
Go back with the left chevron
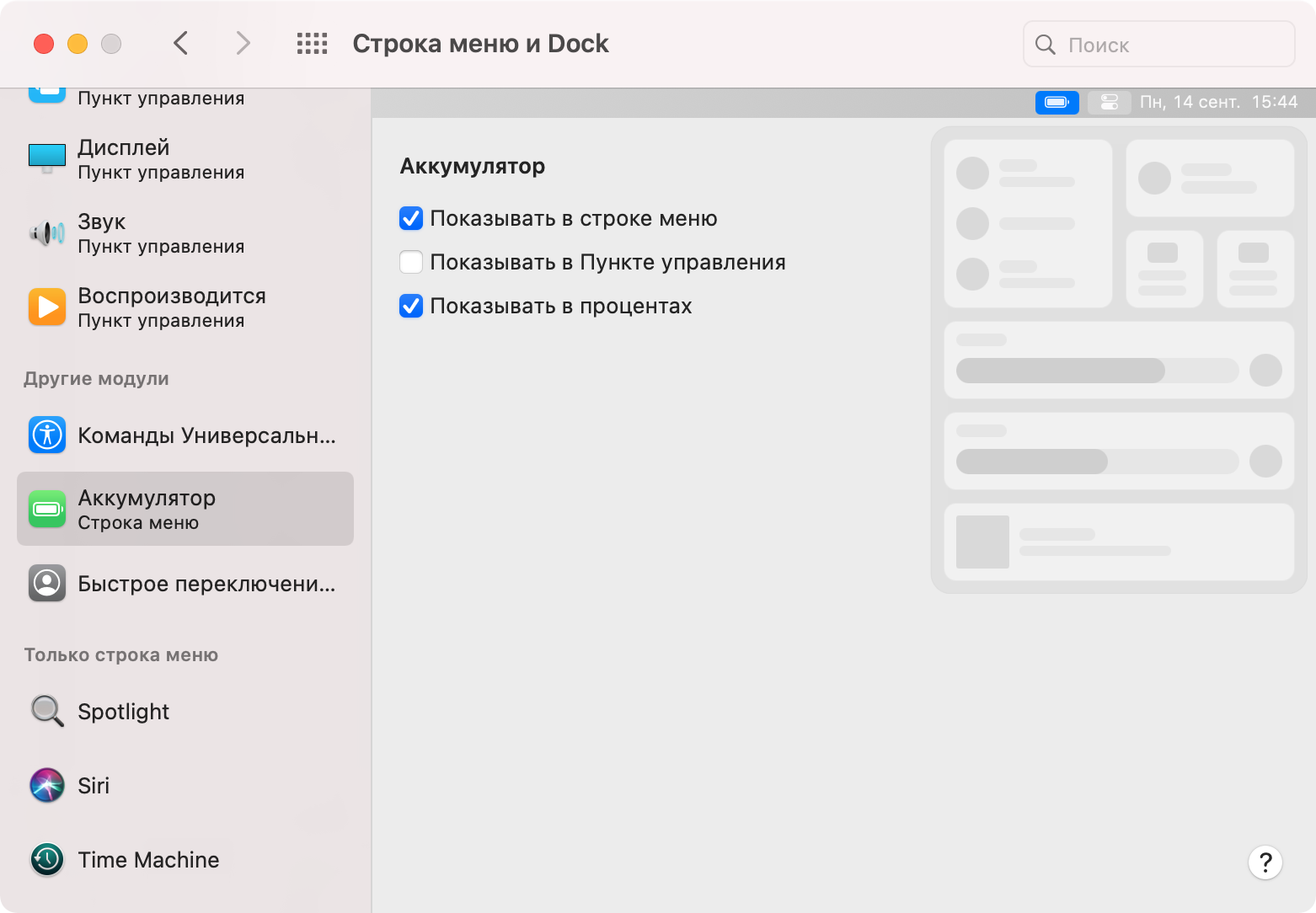(180, 44)
